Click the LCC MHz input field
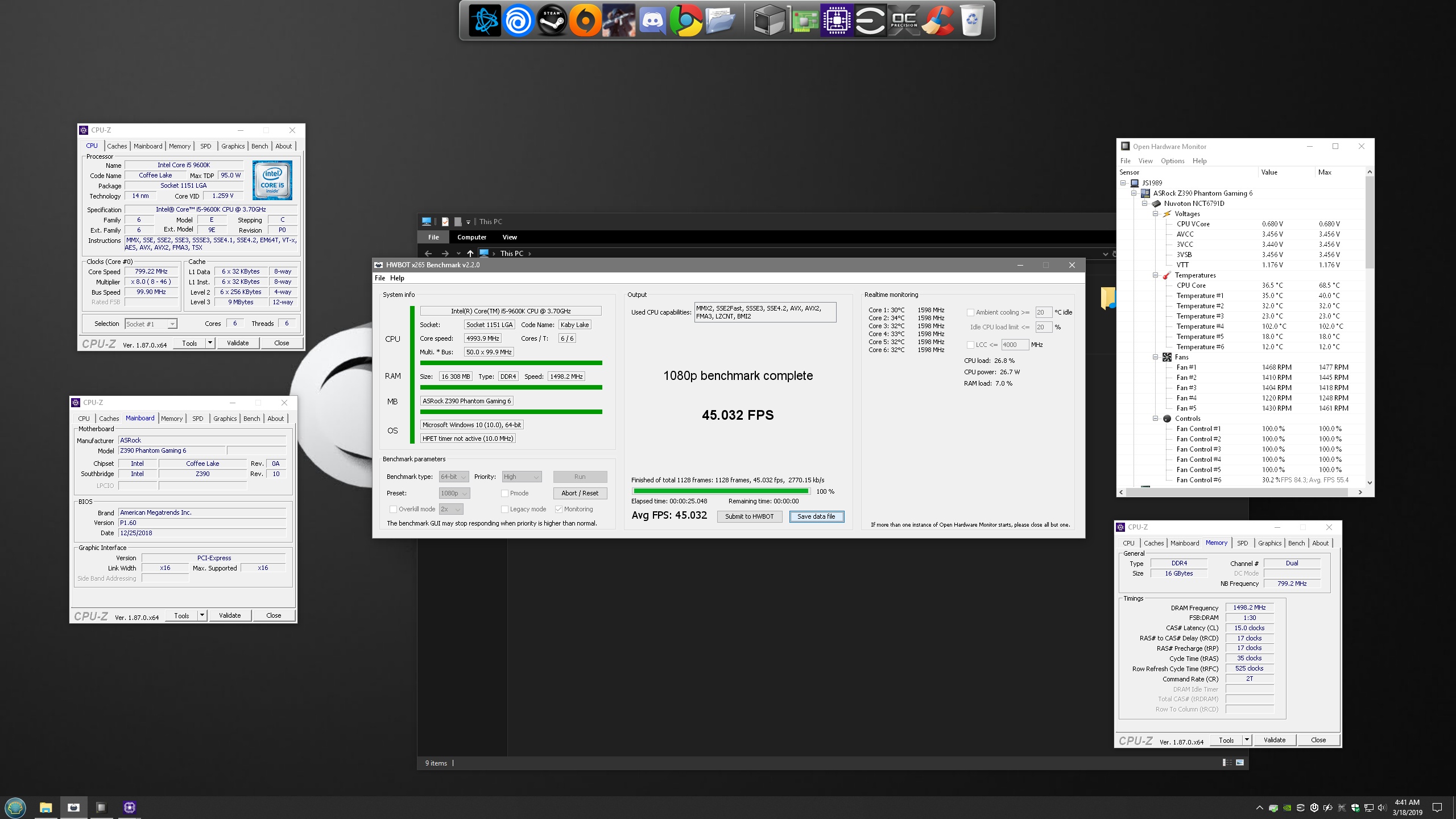The width and height of the screenshot is (1456, 819). 1015,345
